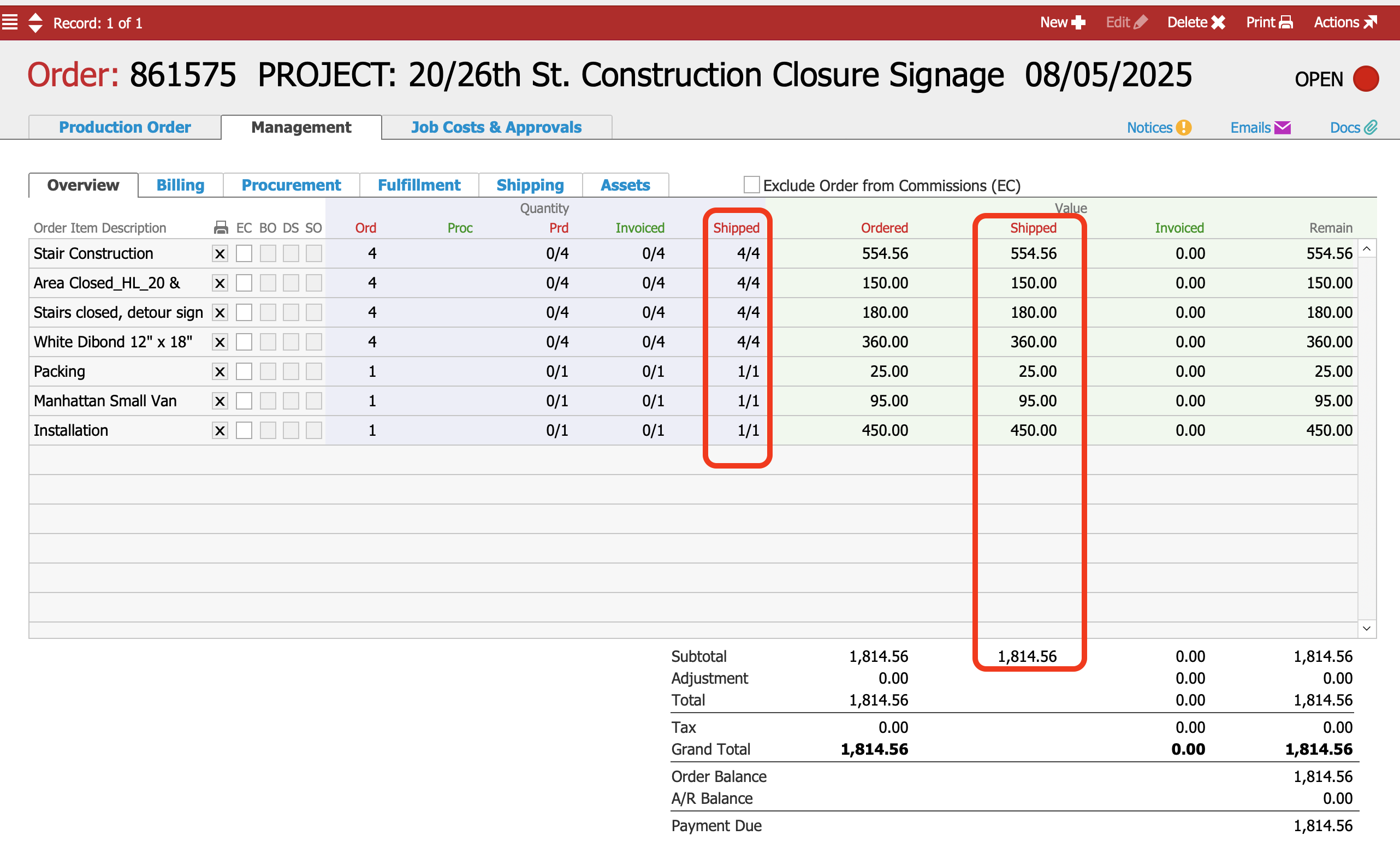1400x865 pixels.
Task: Switch to Production Order tab
Action: [x=124, y=127]
